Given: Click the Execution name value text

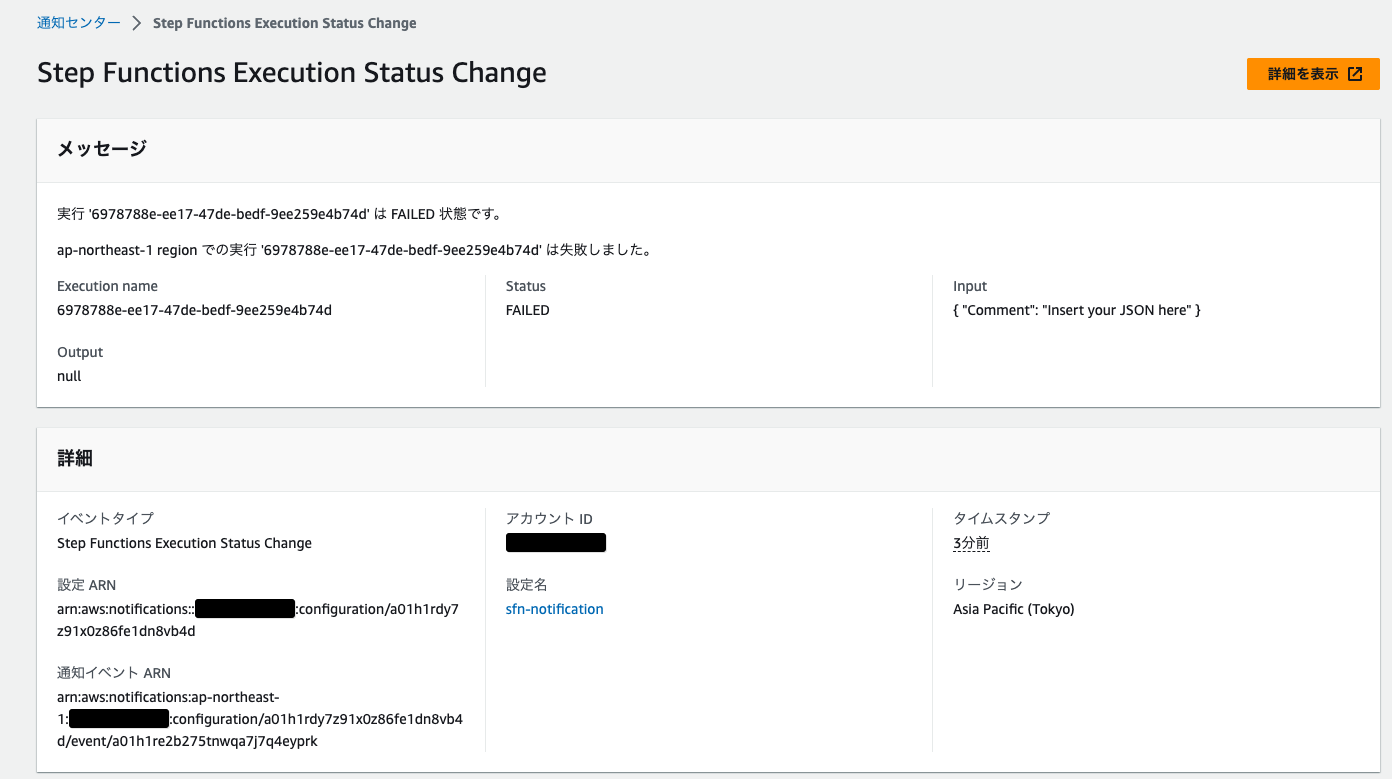Looking at the screenshot, I should [195, 309].
